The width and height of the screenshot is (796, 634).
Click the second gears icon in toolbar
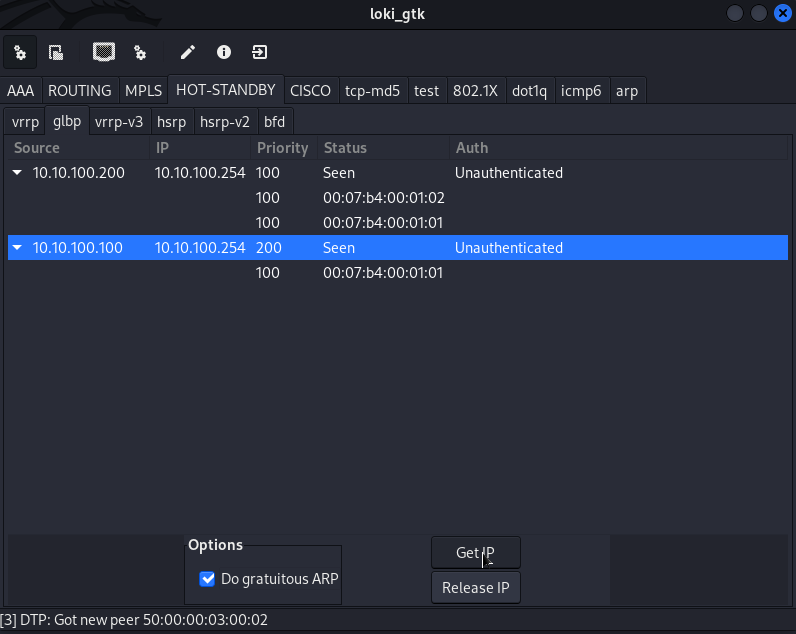[140, 52]
